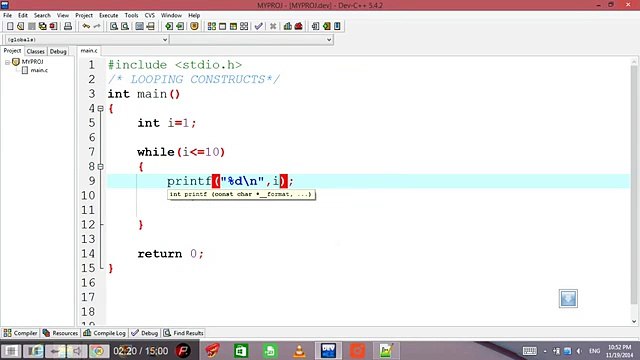Open the Find Results bottom tab
This screenshot has height=360, width=640.
click(184, 333)
